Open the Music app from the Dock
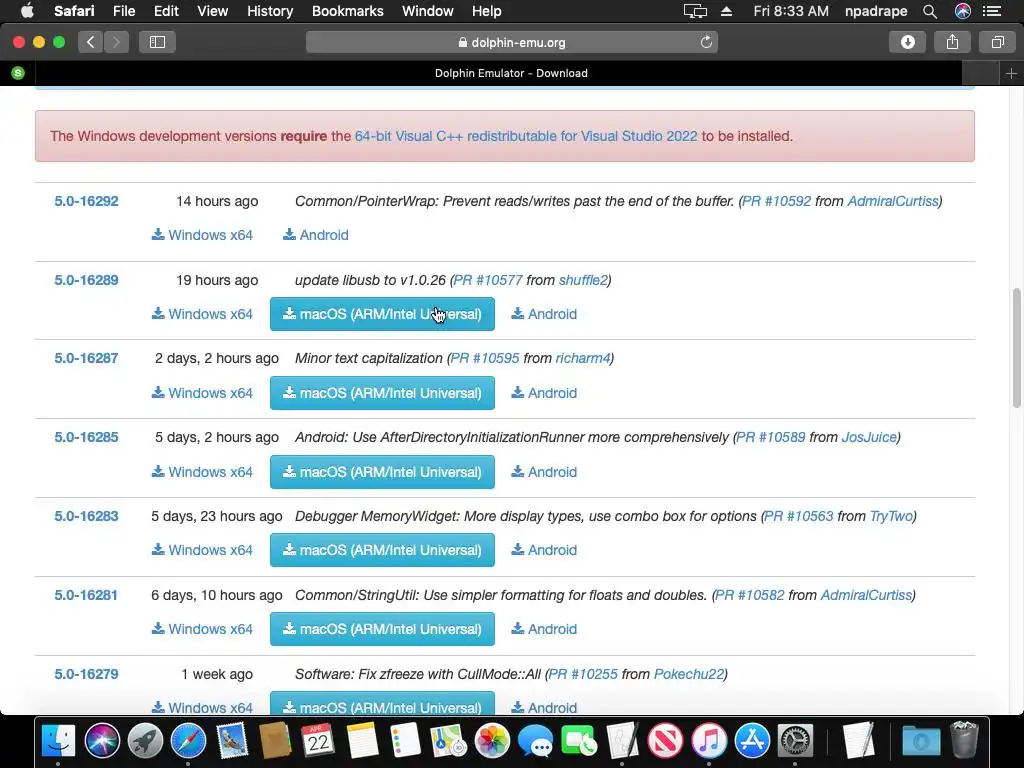The image size is (1024, 768). (709, 741)
